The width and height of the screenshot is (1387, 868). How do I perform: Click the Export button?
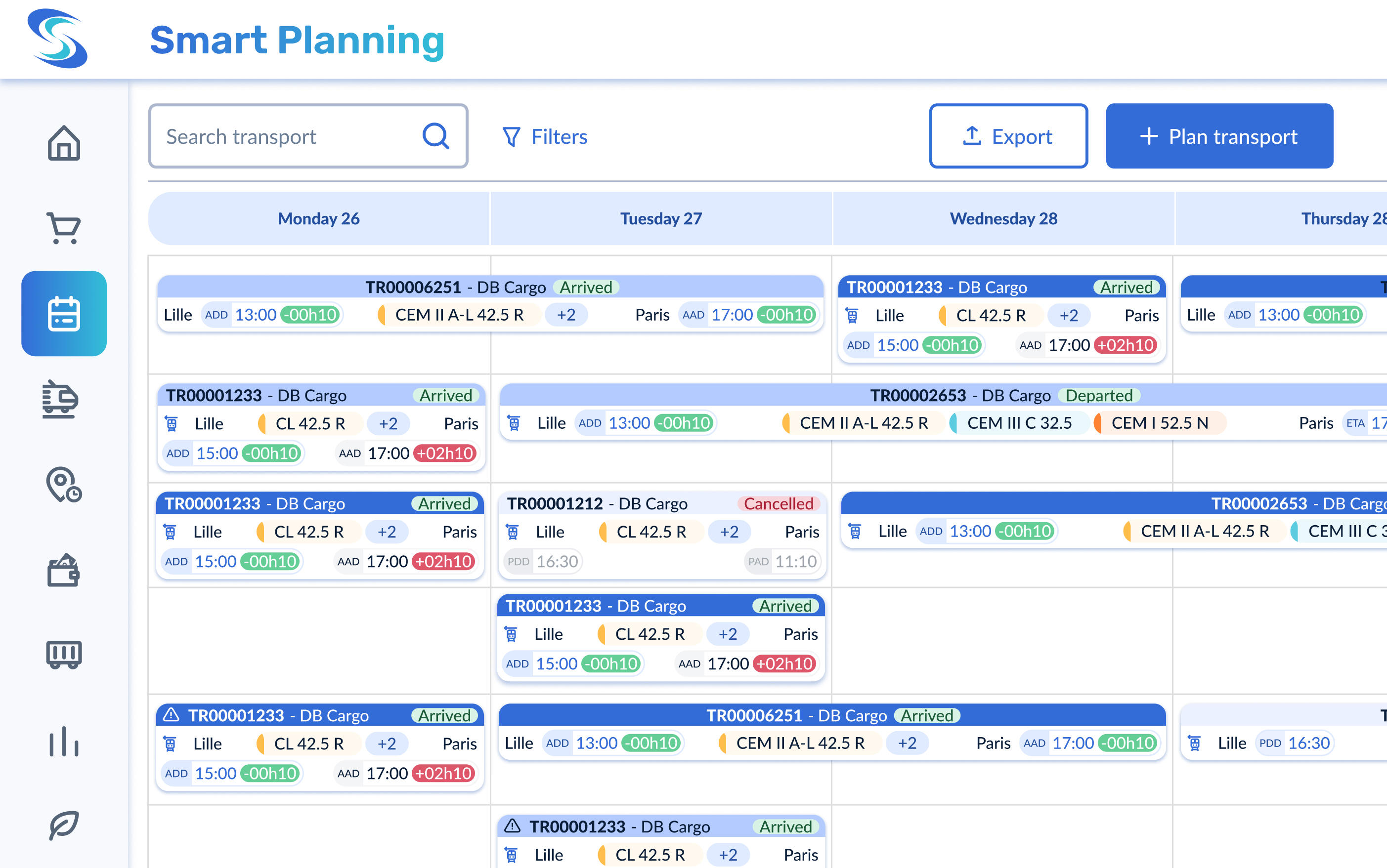click(1008, 136)
